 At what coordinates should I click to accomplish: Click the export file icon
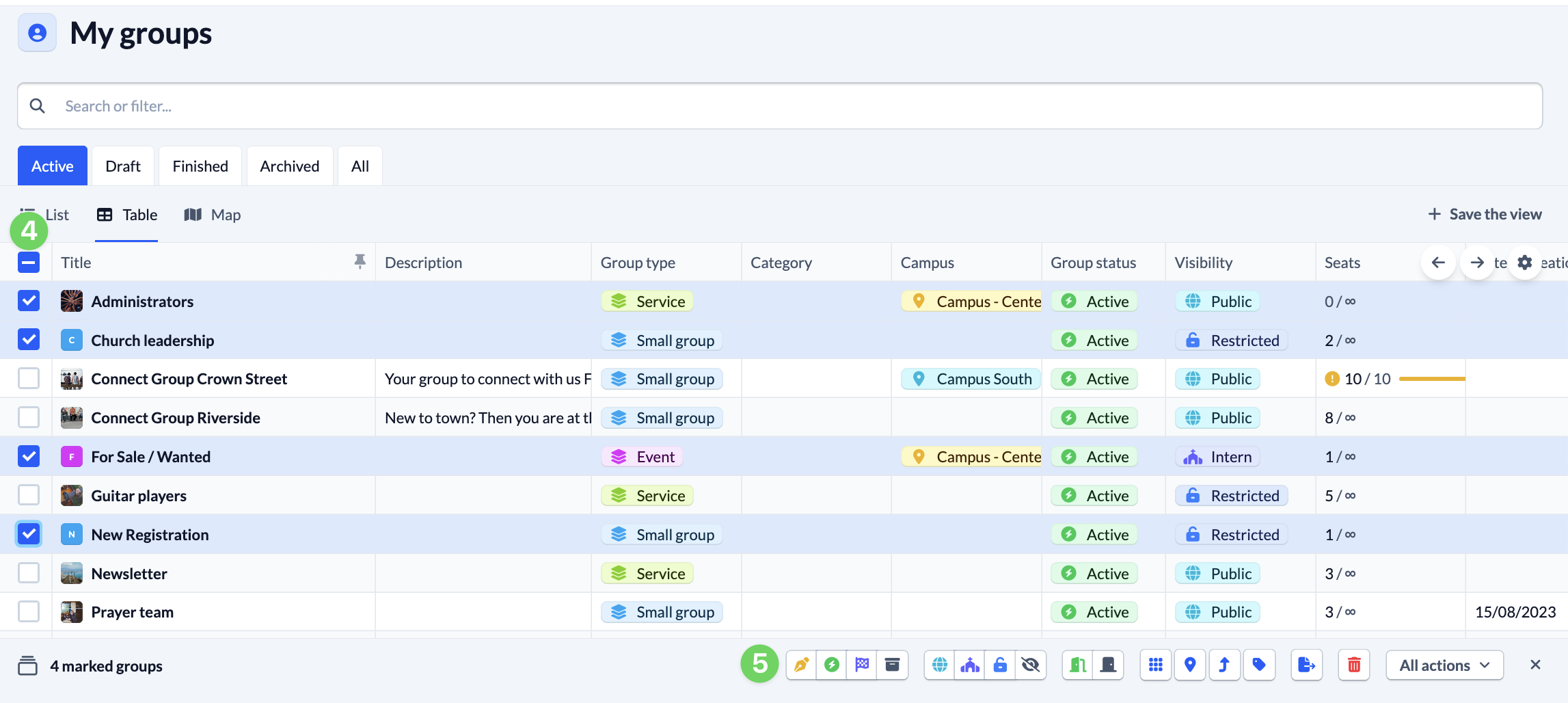1306,665
